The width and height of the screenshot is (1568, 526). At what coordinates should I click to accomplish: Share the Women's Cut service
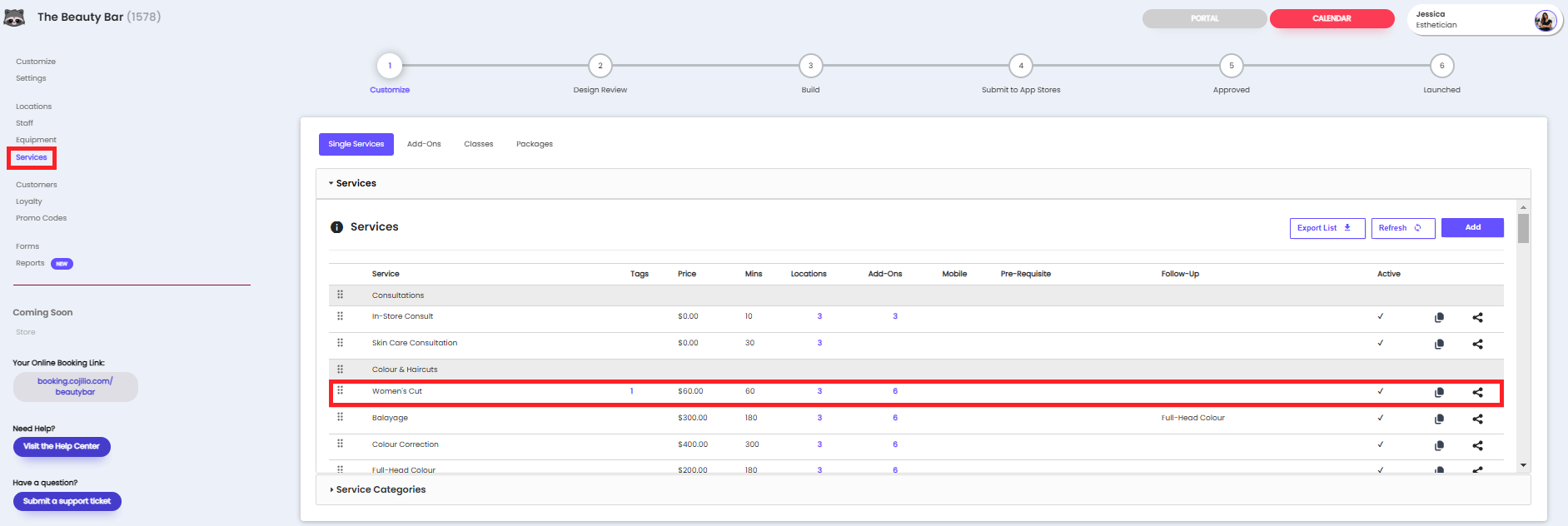(1477, 392)
